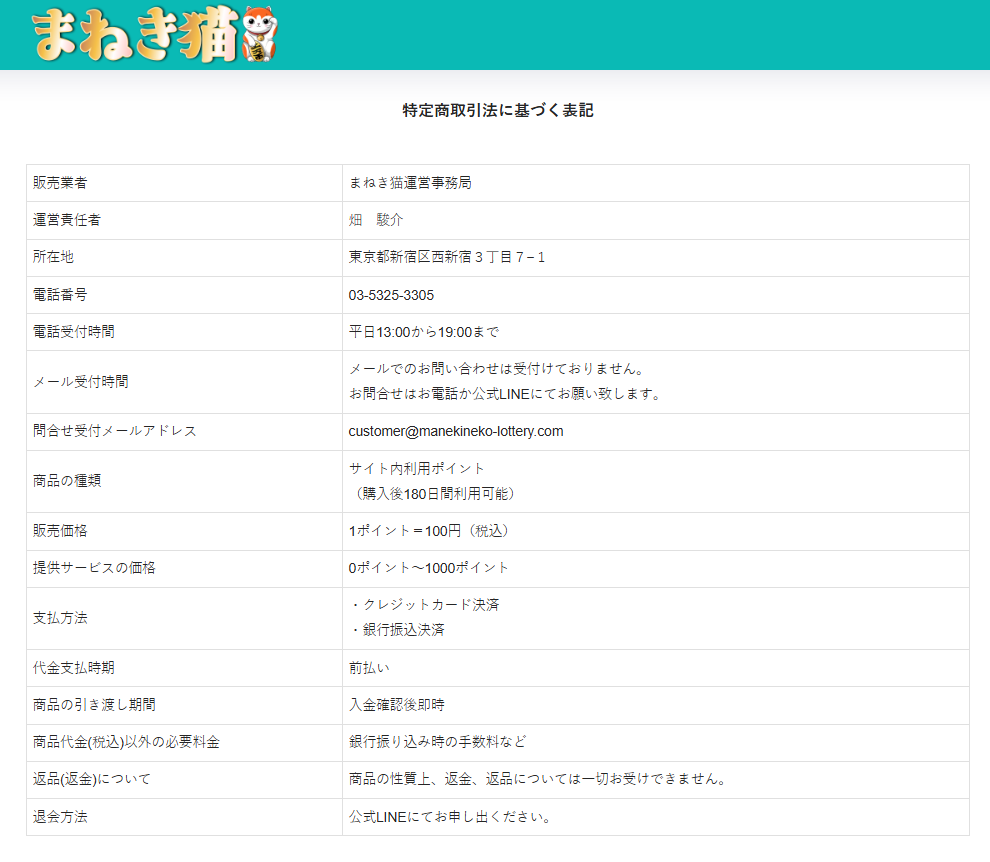The width and height of the screenshot is (990, 862).
Task: Click the 販売業者 row label
Action: pos(60,183)
